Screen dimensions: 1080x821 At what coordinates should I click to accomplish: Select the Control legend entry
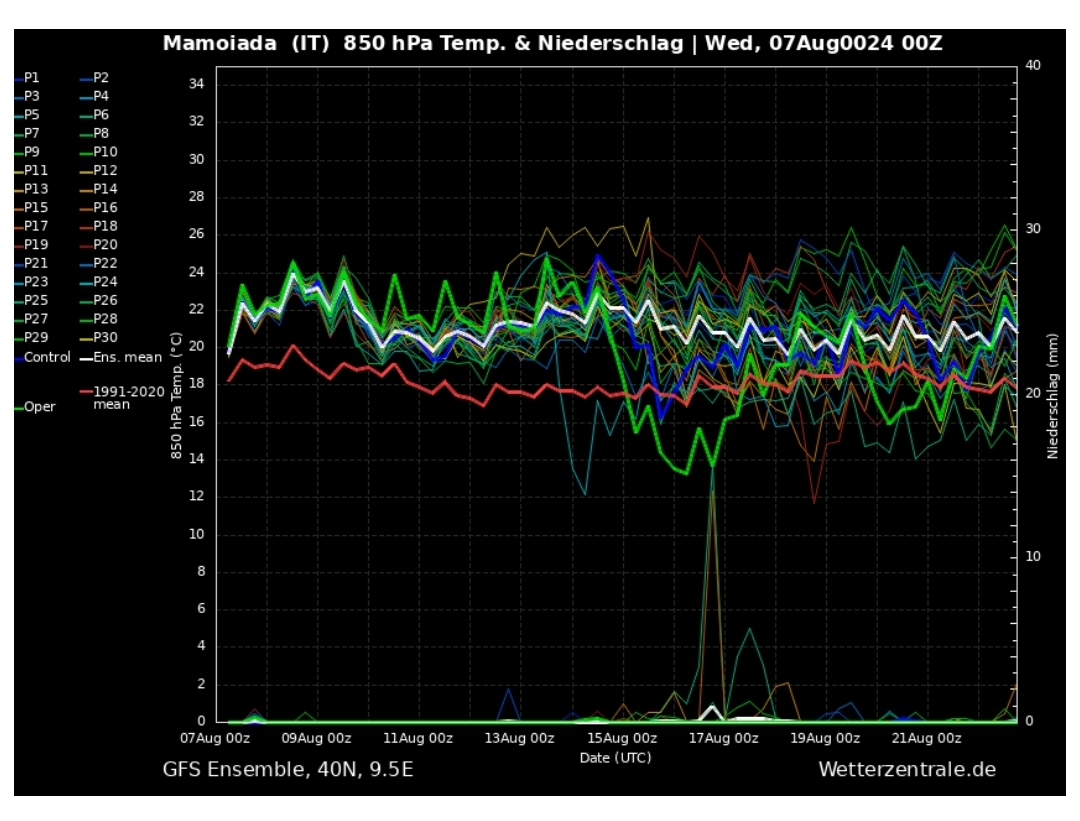point(46,357)
